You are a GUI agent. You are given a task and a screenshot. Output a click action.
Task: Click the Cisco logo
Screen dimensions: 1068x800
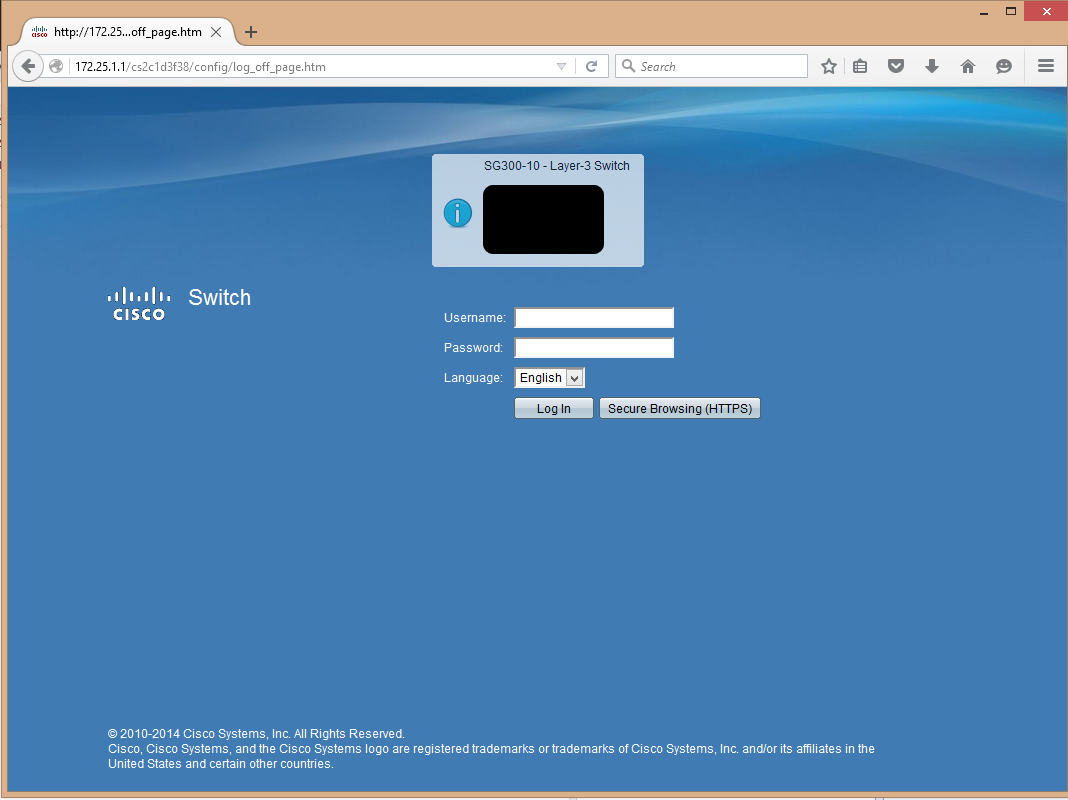tap(139, 304)
